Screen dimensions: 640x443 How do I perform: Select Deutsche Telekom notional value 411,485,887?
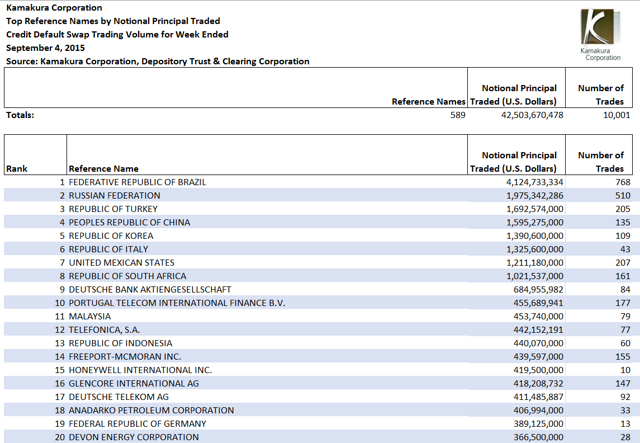tap(538, 398)
